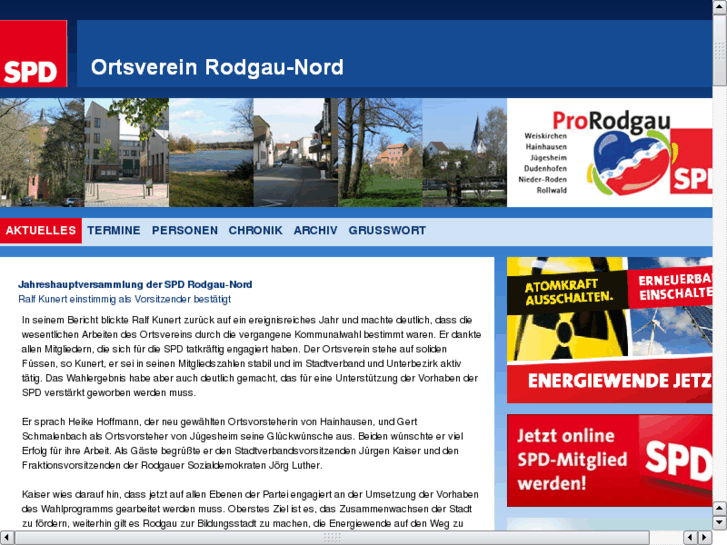This screenshot has width=727, height=545.
Task: Click vertical scrollbar down arrow
Action: tap(720, 522)
